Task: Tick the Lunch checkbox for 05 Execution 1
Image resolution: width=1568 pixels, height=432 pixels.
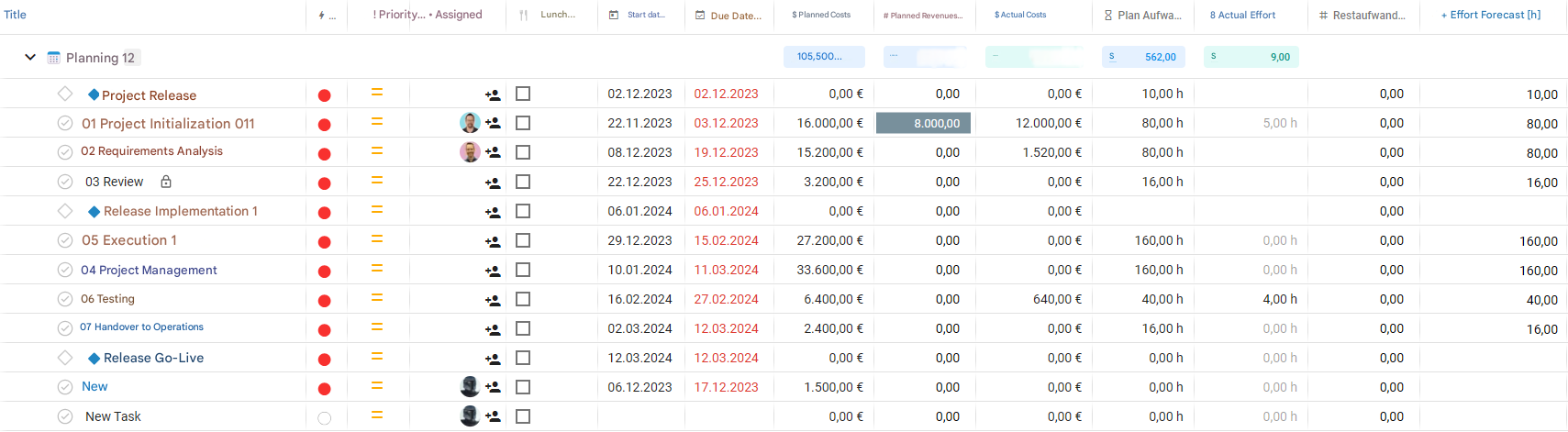Action: pos(523,240)
